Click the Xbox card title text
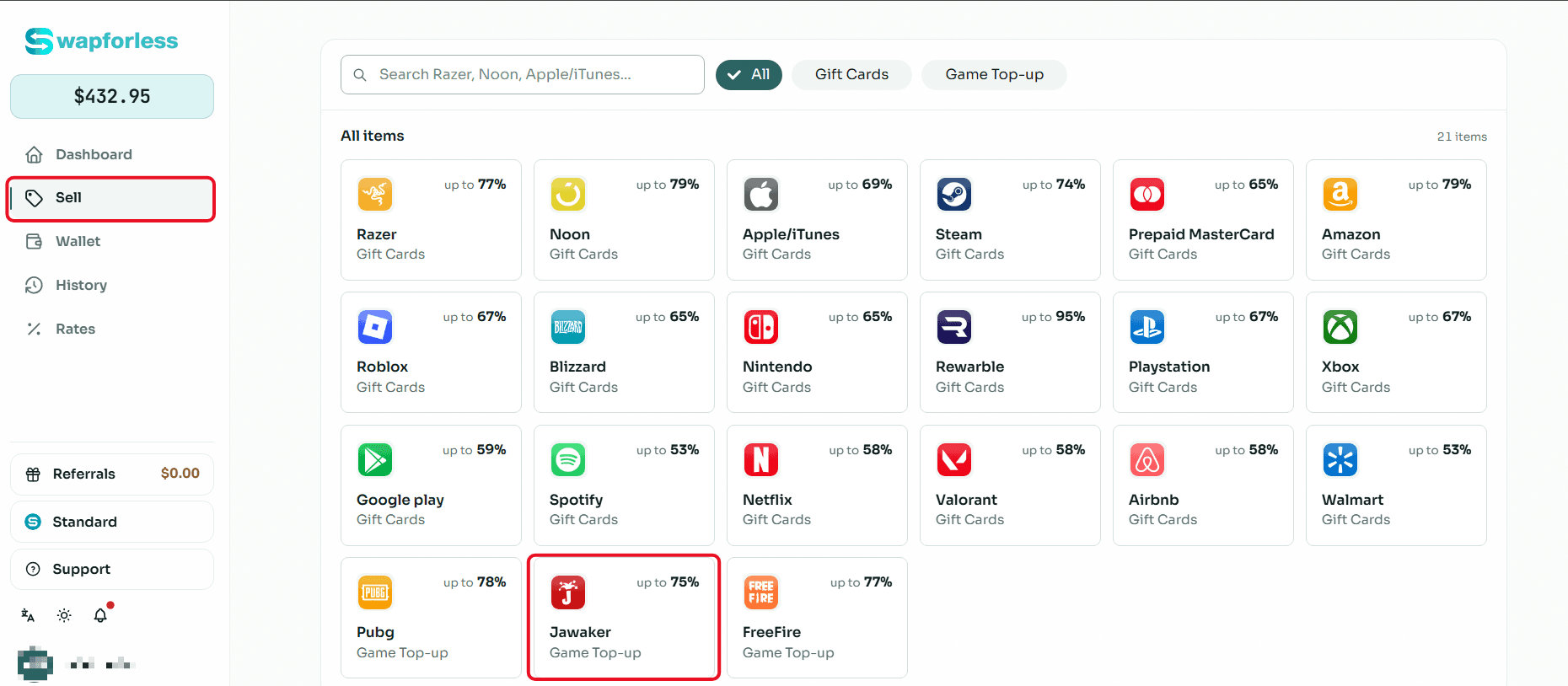Image resolution: width=1568 pixels, height=686 pixels. pyautogui.click(x=1340, y=367)
